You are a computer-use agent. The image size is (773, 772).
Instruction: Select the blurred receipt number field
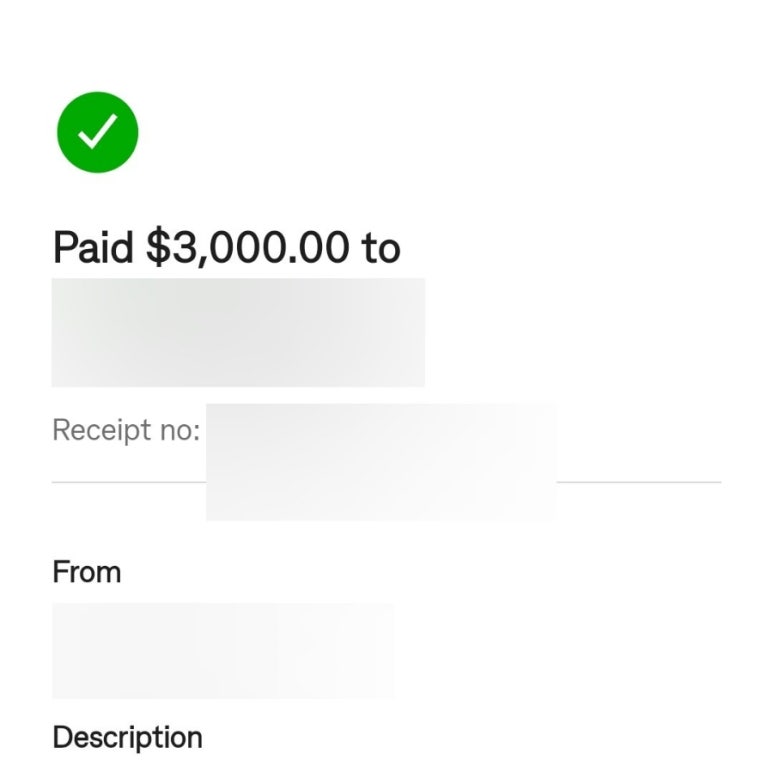(x=381, y=462)
